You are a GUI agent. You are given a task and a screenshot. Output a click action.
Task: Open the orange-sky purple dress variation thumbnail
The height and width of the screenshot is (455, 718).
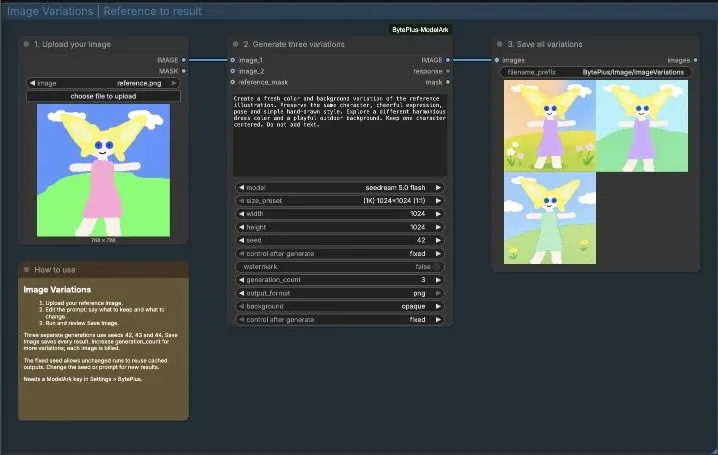549,126
